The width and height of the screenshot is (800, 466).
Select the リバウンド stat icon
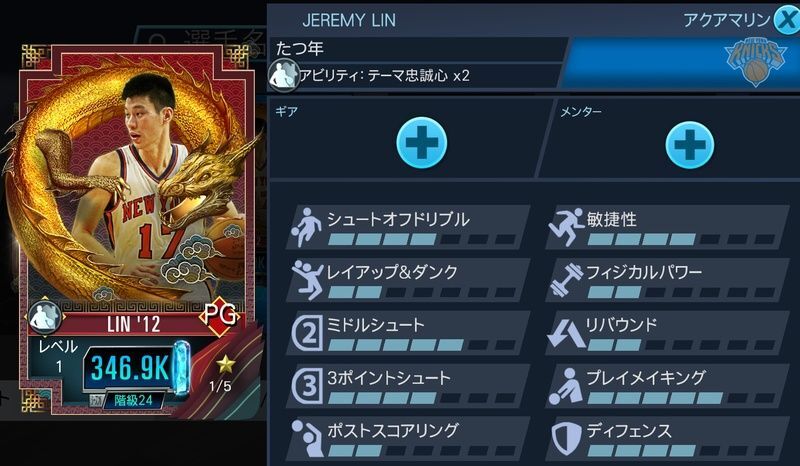[x=566, y=334]
